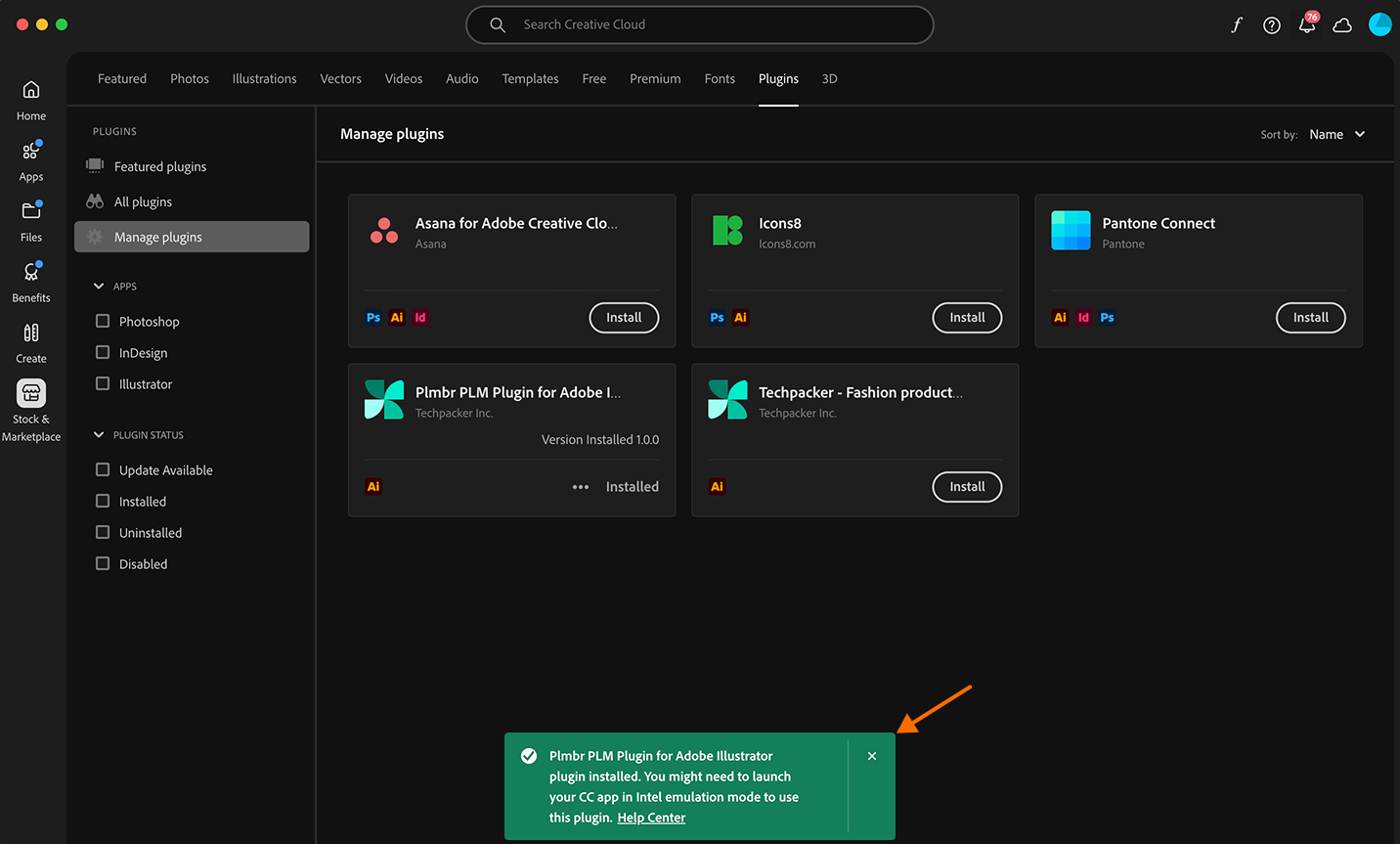Install the Pantone Connect plugin

pyautogui.click(x=1310, y=317)
